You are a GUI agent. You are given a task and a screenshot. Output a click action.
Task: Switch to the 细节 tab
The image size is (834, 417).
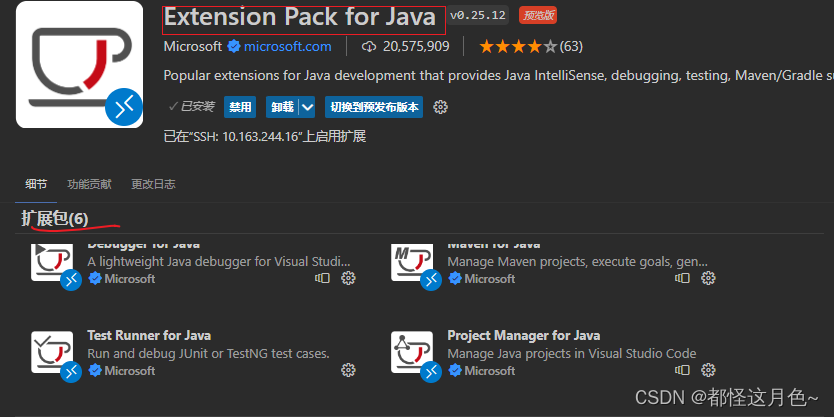pyautogui.click(x=36, y=185)
